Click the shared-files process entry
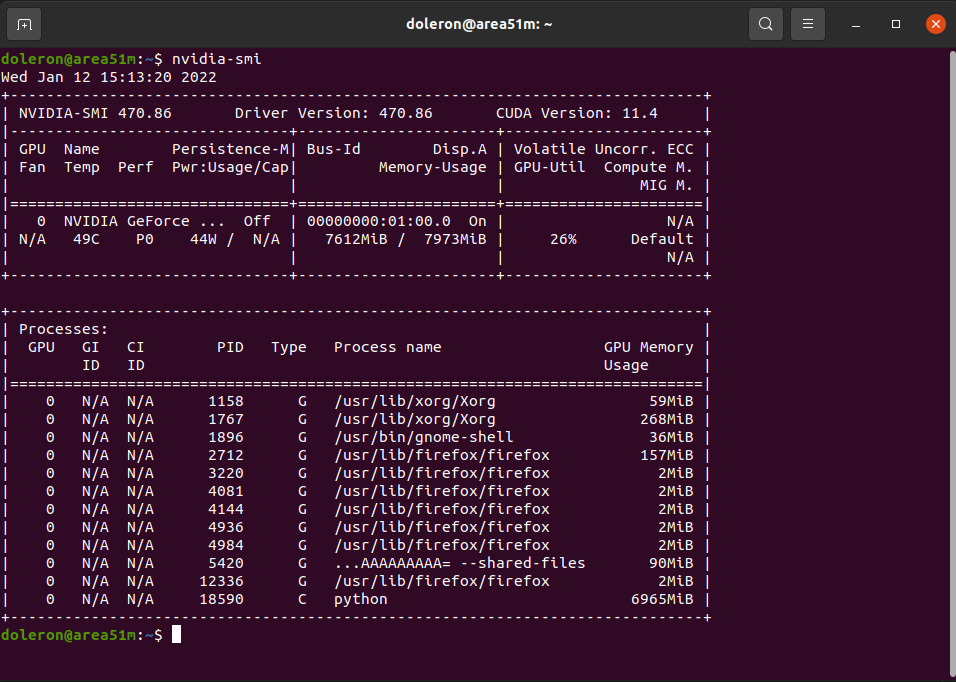The image size is (956, 682). pyautogui.click(x=460, y=563)
